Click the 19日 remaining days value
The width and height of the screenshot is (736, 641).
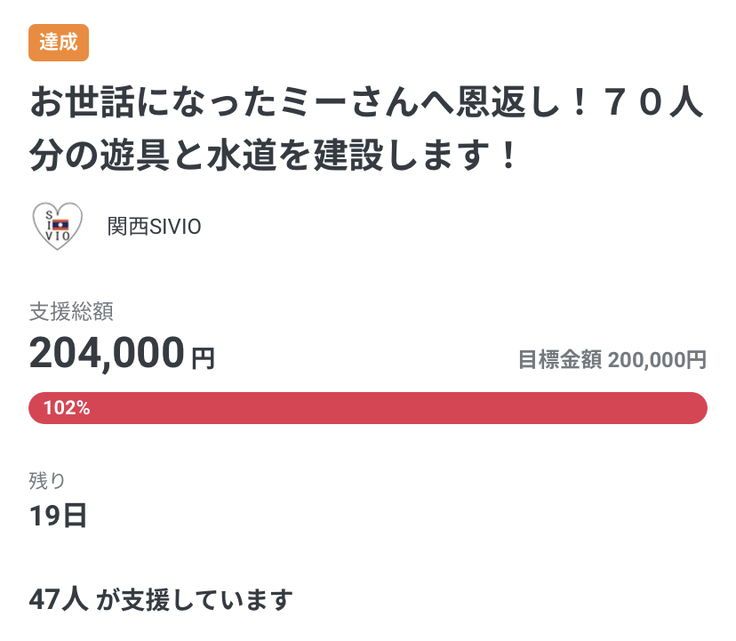pos(58,516)
